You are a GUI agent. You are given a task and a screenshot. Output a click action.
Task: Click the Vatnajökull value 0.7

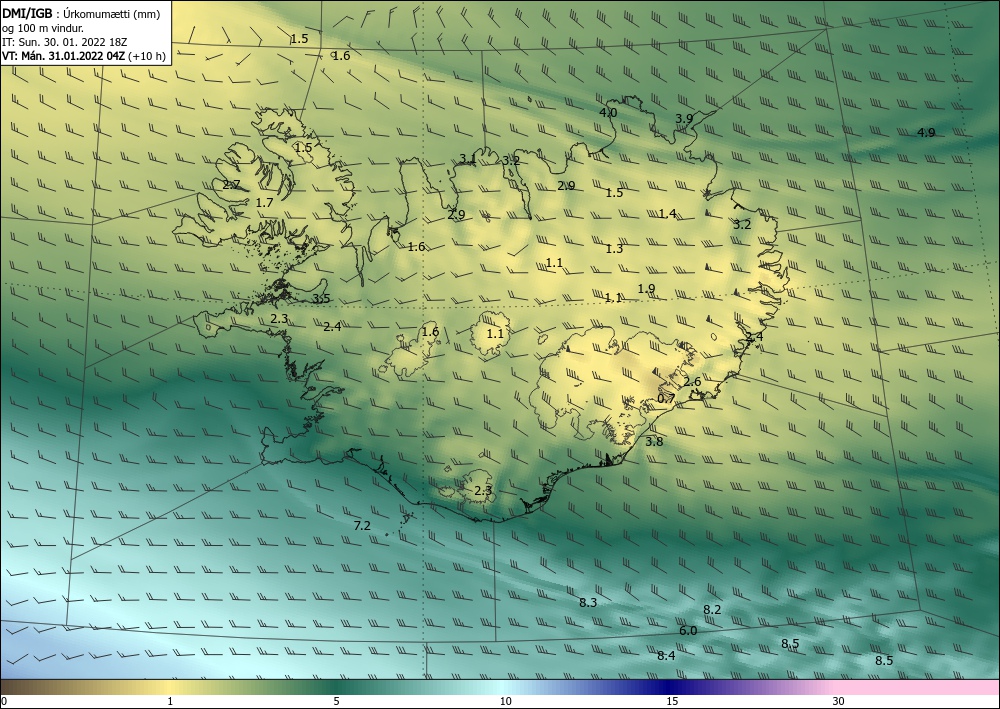point(666,398)
